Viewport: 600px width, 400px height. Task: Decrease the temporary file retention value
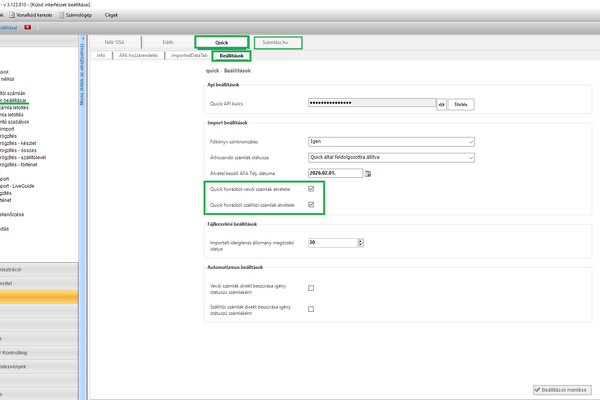coord(360,245)
